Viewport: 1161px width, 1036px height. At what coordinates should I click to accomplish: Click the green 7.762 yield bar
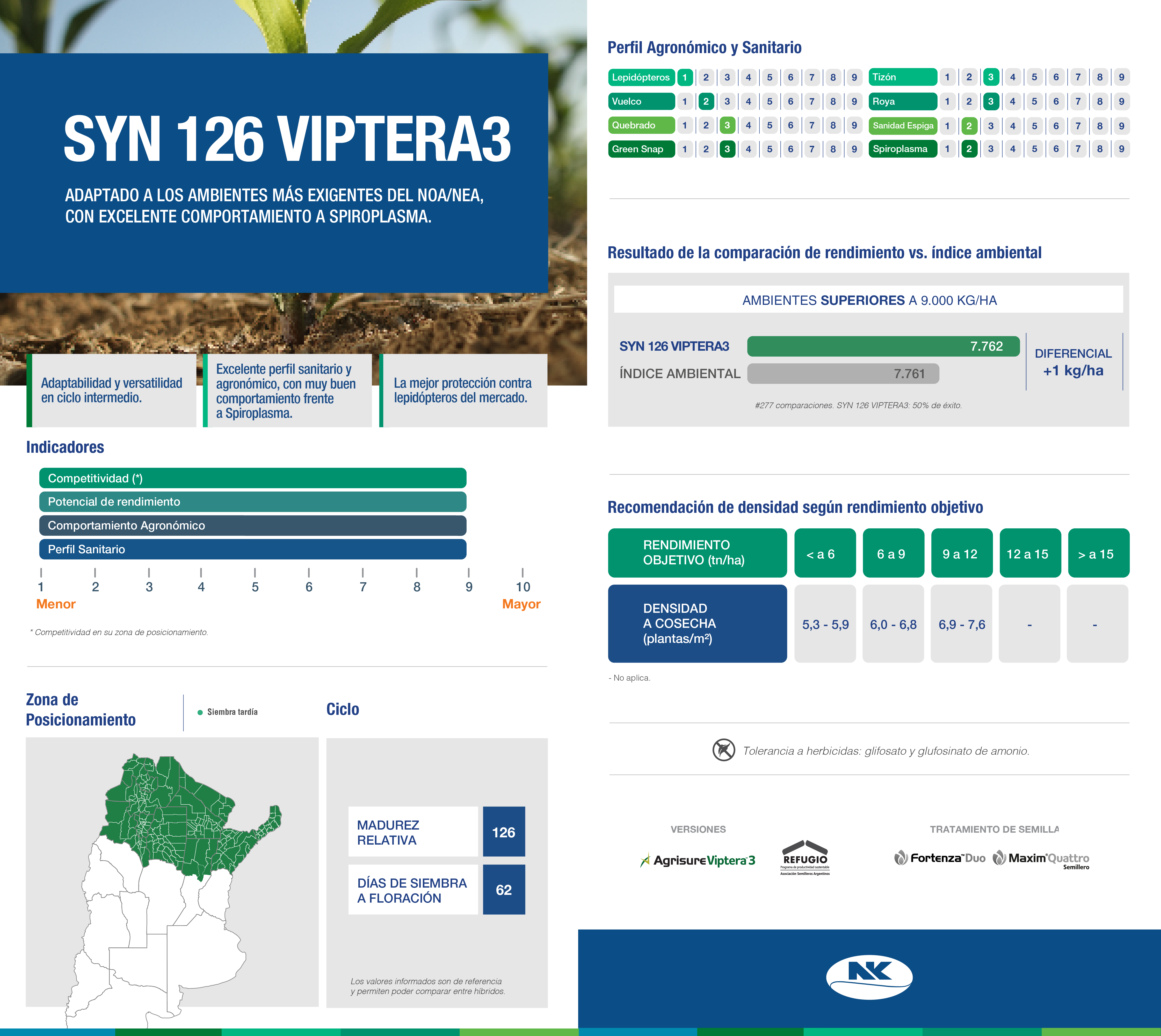pyautogui.click(x=883, y=346)
